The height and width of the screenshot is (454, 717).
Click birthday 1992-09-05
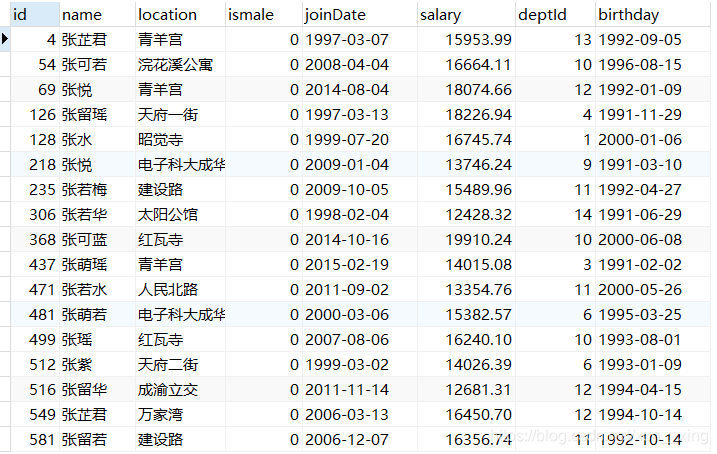(x=653, y=40)
